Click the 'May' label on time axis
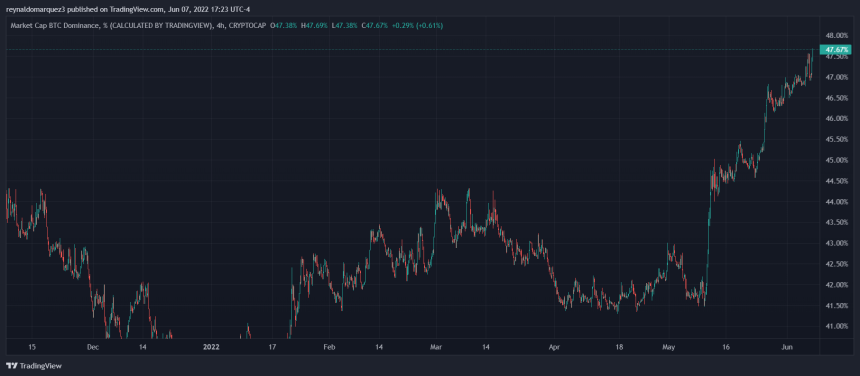Image resolution: width=860 pixels, height=376 pixels. click(668, 347)
